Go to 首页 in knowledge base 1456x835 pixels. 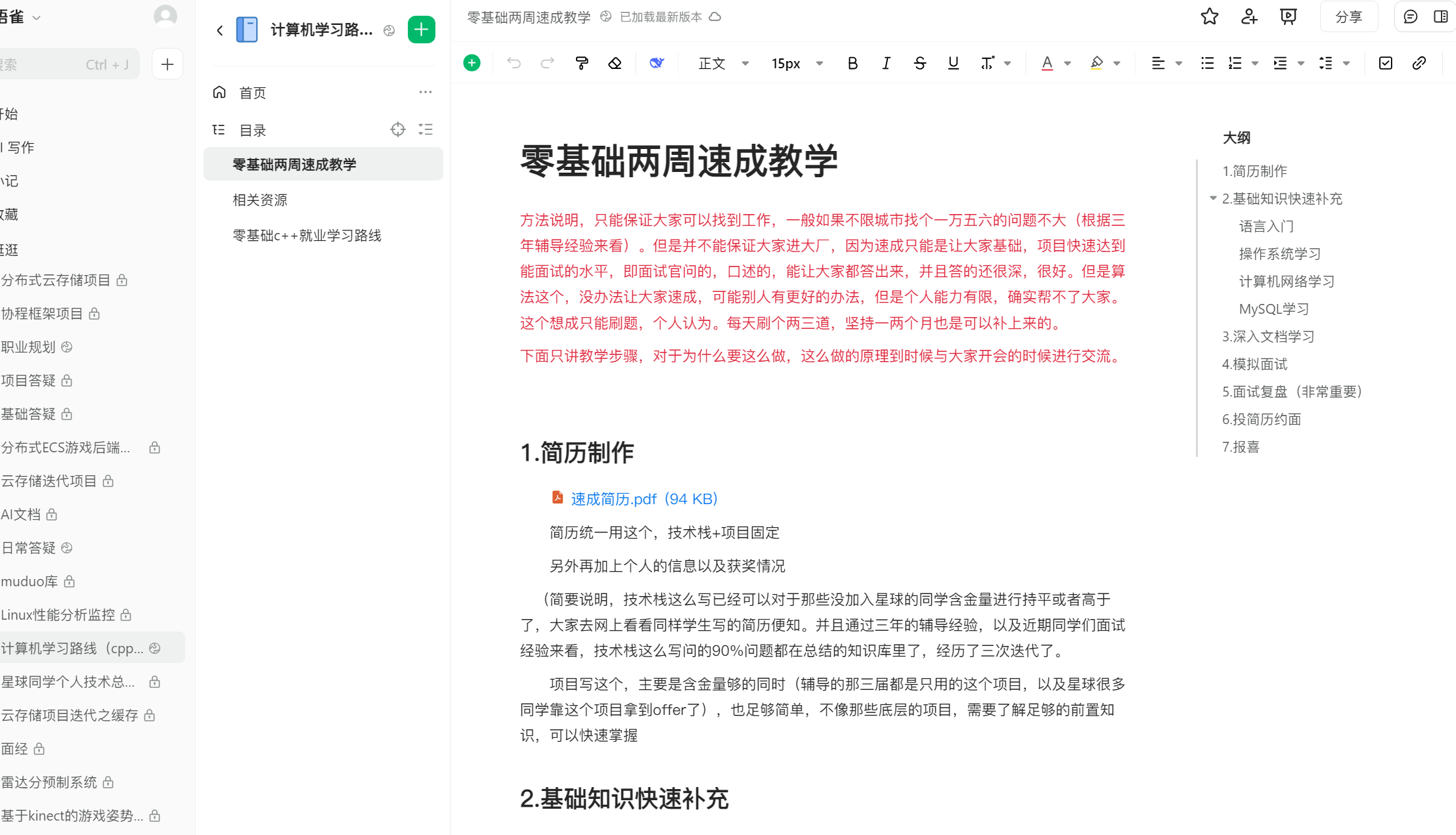[x=253, y=93]
